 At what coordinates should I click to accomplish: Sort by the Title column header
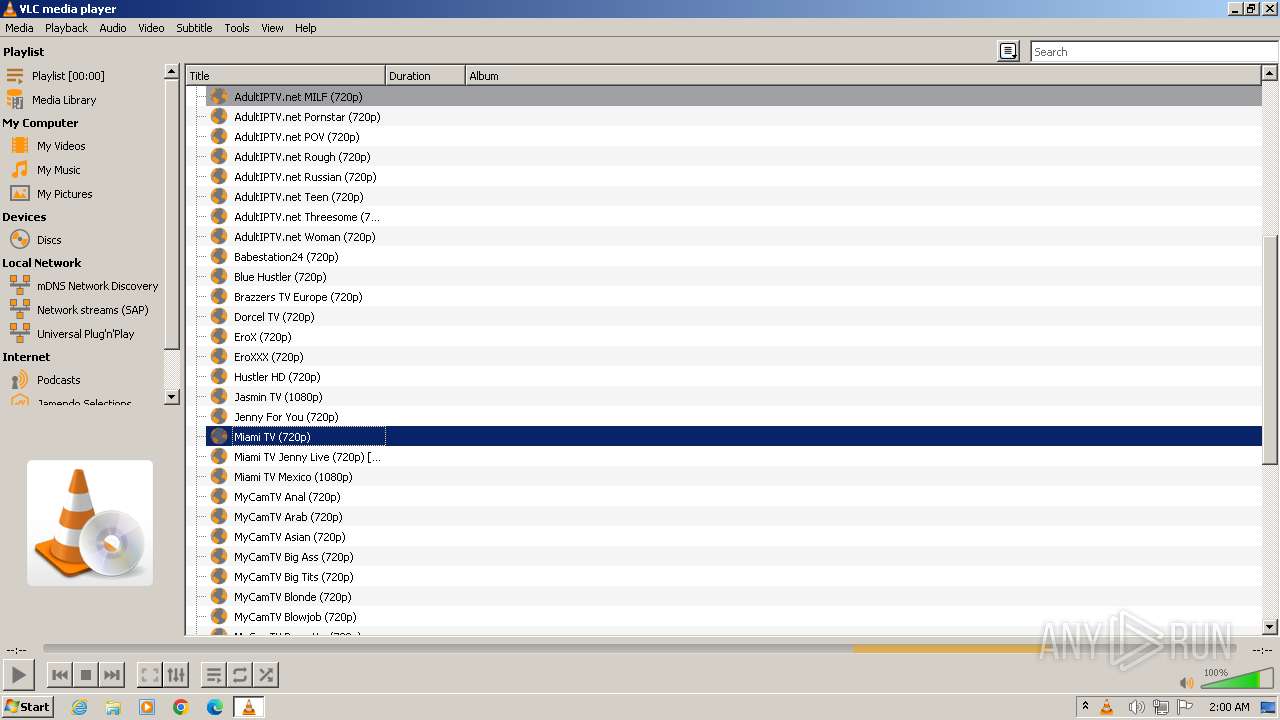(286, 76)
